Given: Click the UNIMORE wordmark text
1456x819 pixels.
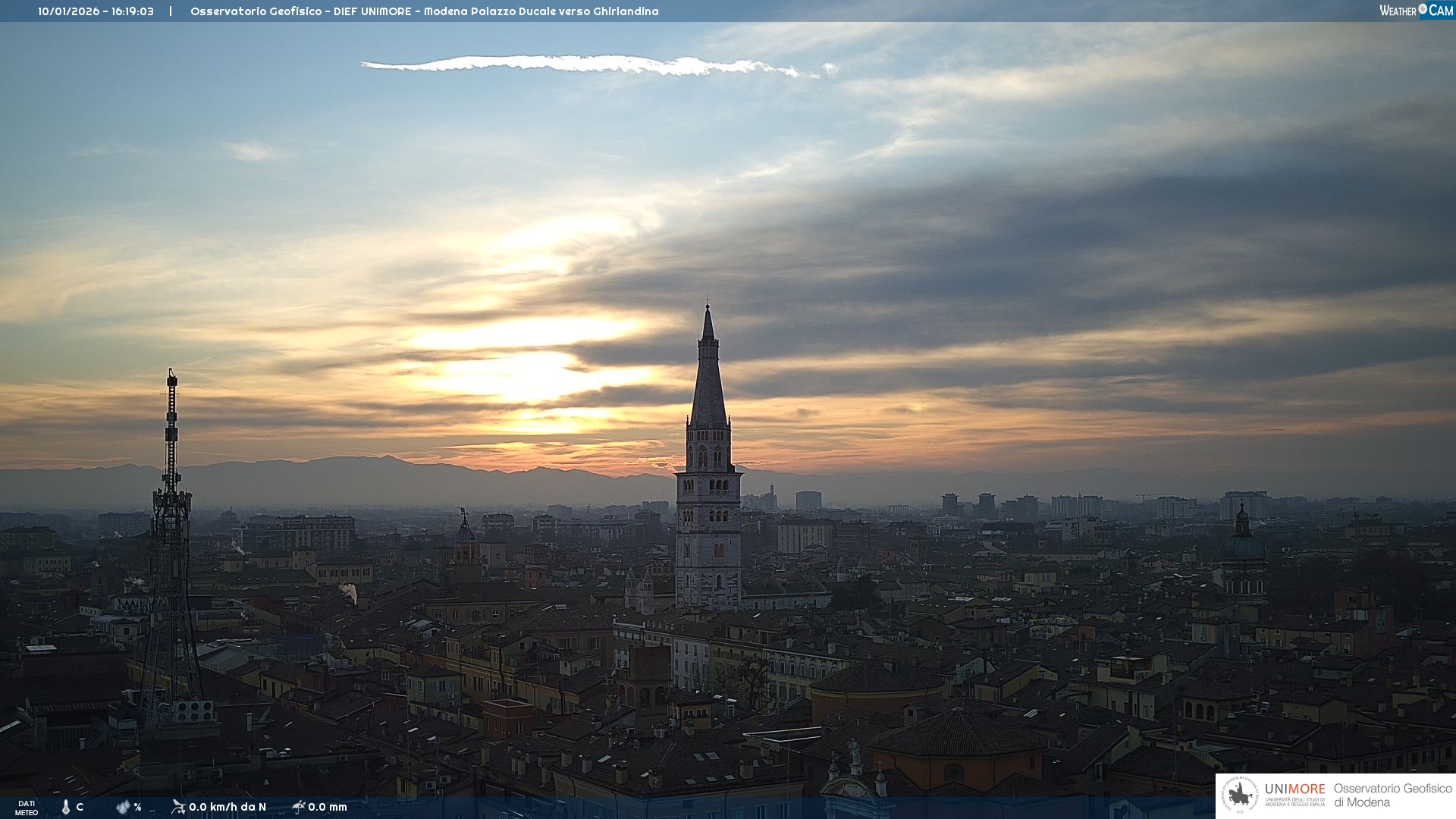Looking at the screenshot, I should click(1294, 789).
